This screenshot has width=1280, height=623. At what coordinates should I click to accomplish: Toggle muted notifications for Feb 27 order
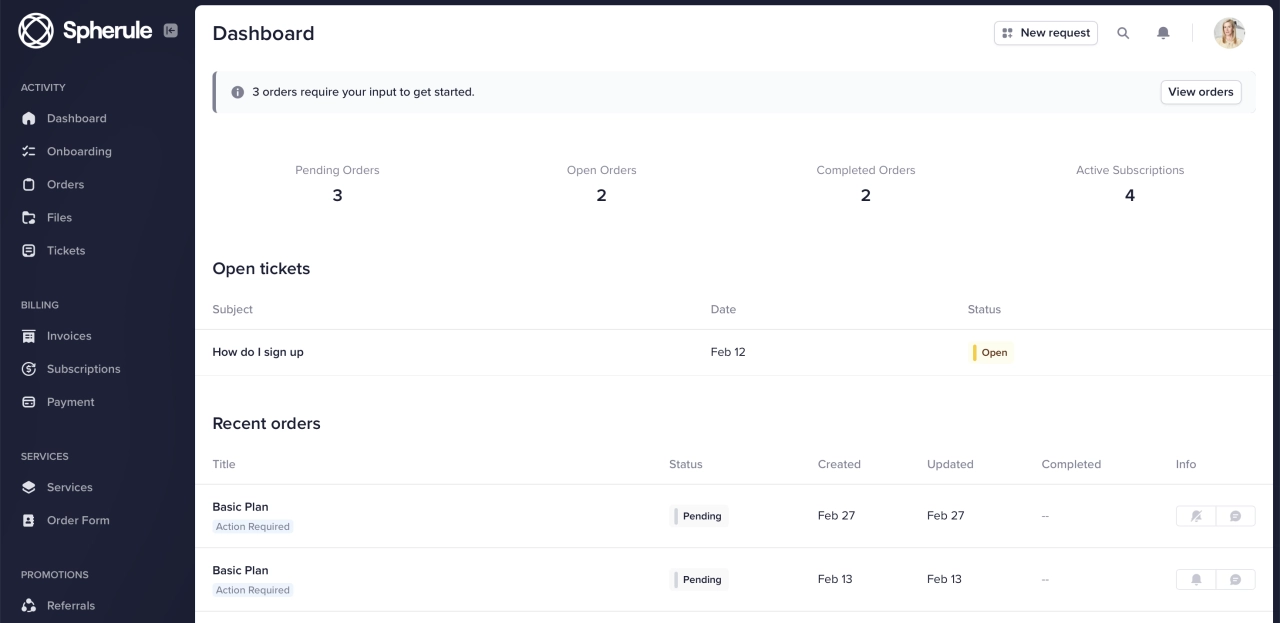1196,516
